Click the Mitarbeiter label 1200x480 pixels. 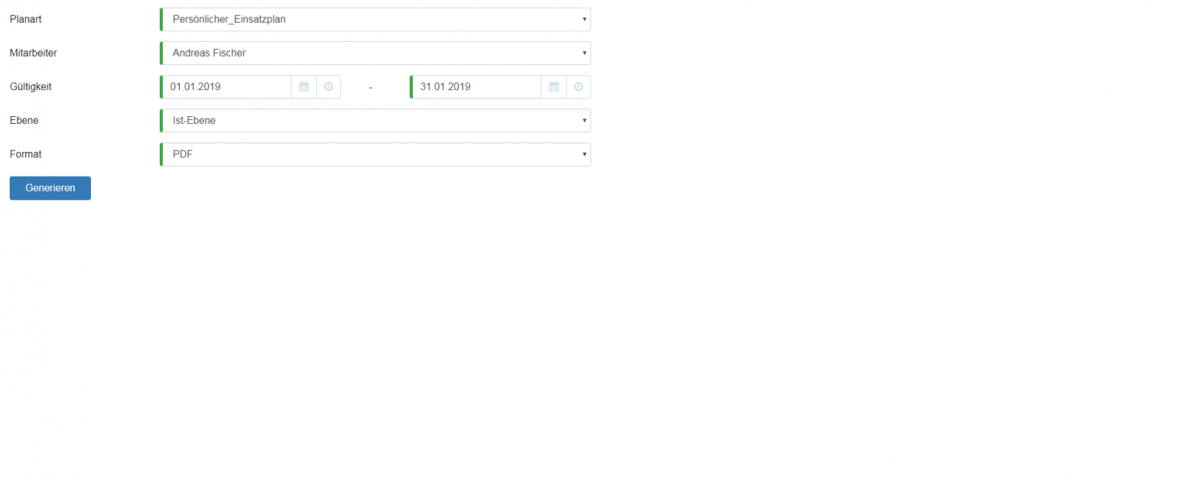tap(33, 53)
